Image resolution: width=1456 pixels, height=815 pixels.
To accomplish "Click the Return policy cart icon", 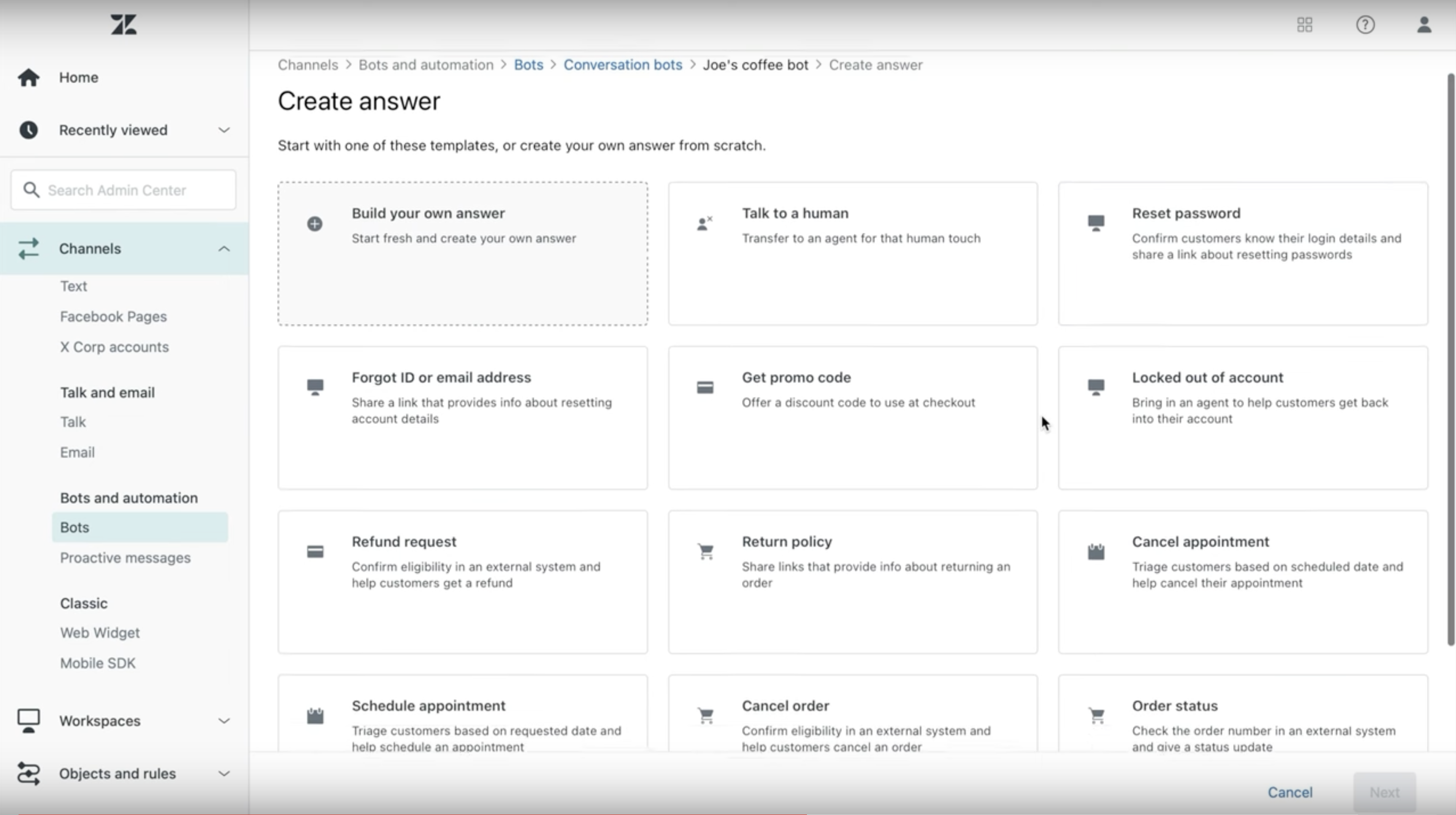I will pyautogui.click(x=705, y=551).
